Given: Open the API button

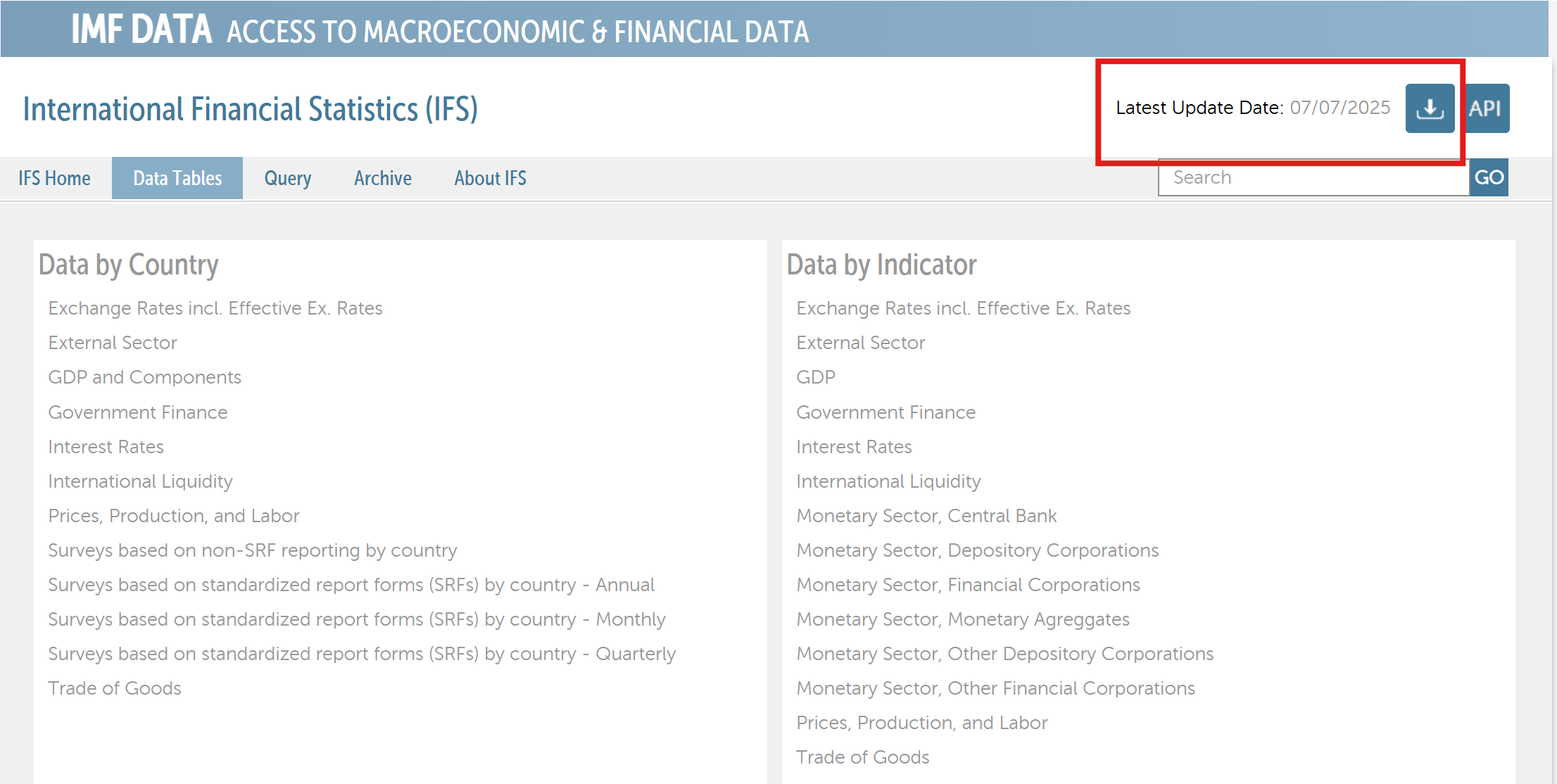Looking at the screenshot, I should point(1485,108).
